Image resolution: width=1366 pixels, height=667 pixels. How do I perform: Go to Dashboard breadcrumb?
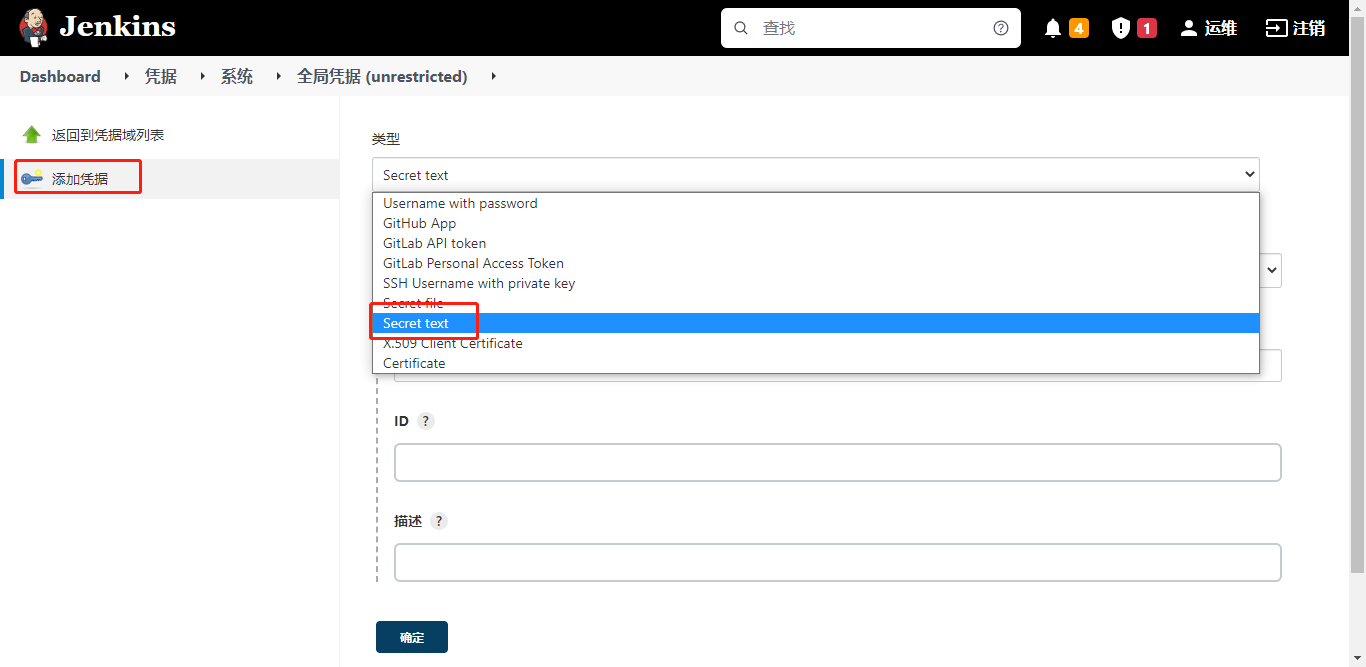tap(60, 76)
